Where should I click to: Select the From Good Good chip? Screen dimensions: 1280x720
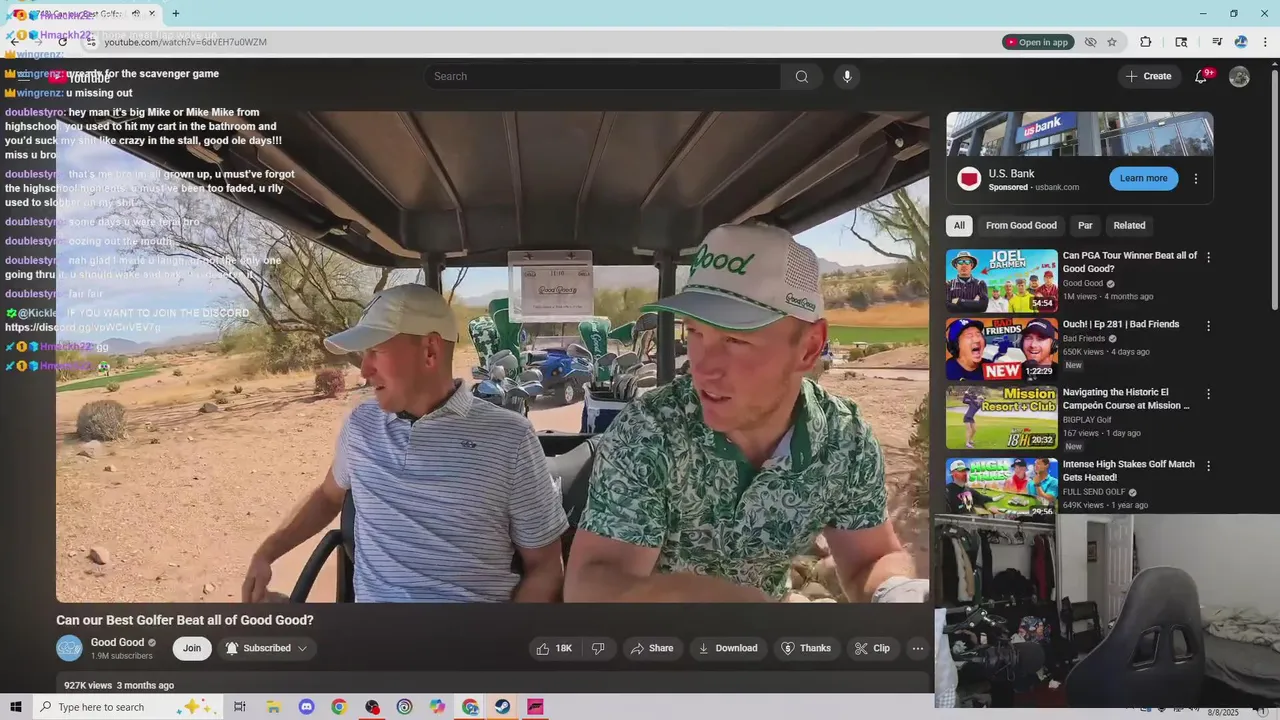point(1021,225)
